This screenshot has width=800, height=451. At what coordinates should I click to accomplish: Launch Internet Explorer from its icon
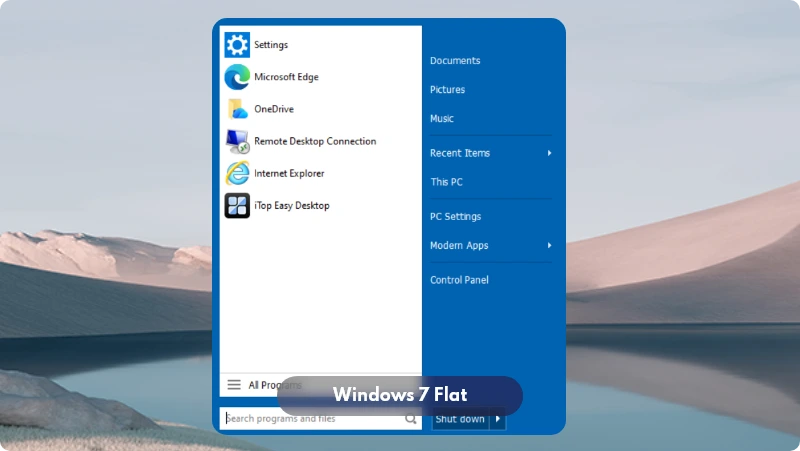(x=237, y=173)
